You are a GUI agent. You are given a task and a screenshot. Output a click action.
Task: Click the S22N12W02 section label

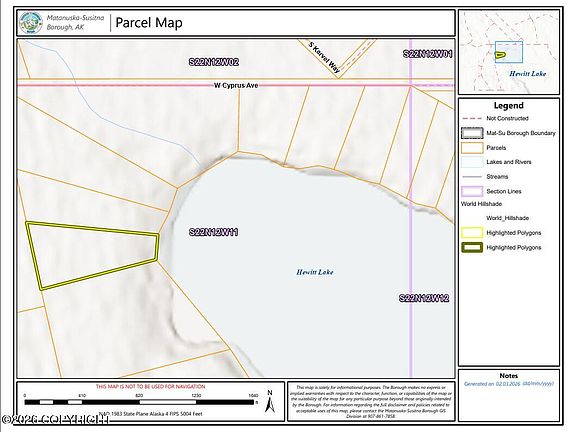pyautogui.click(x=214, y=62)
